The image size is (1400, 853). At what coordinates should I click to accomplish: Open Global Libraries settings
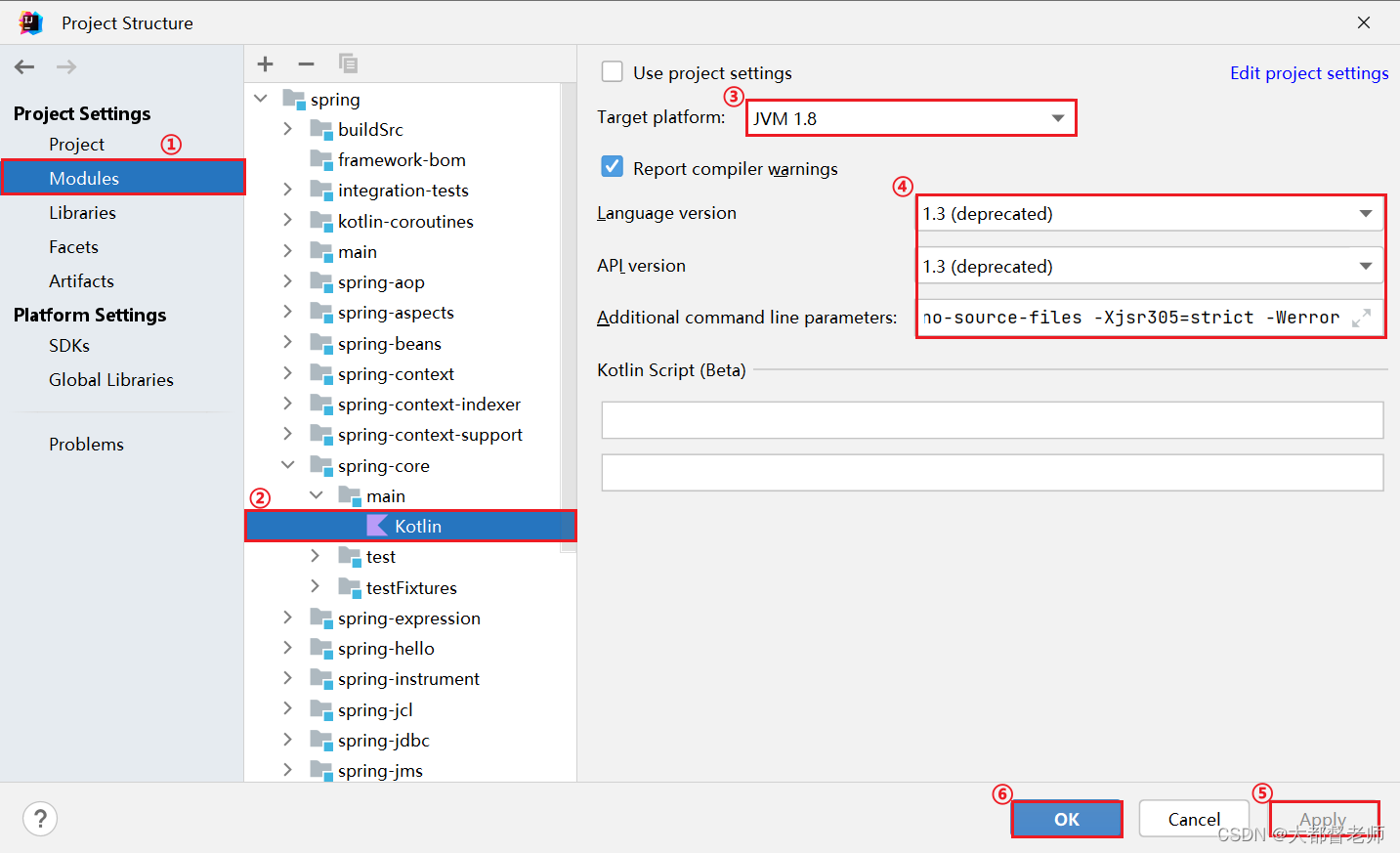click(x=111, y=380)
